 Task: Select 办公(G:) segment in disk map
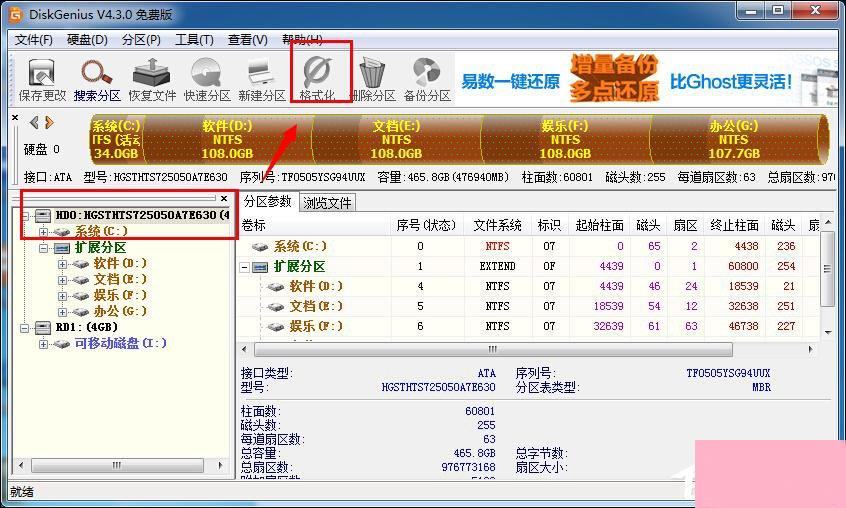click(x=734, y=139)
